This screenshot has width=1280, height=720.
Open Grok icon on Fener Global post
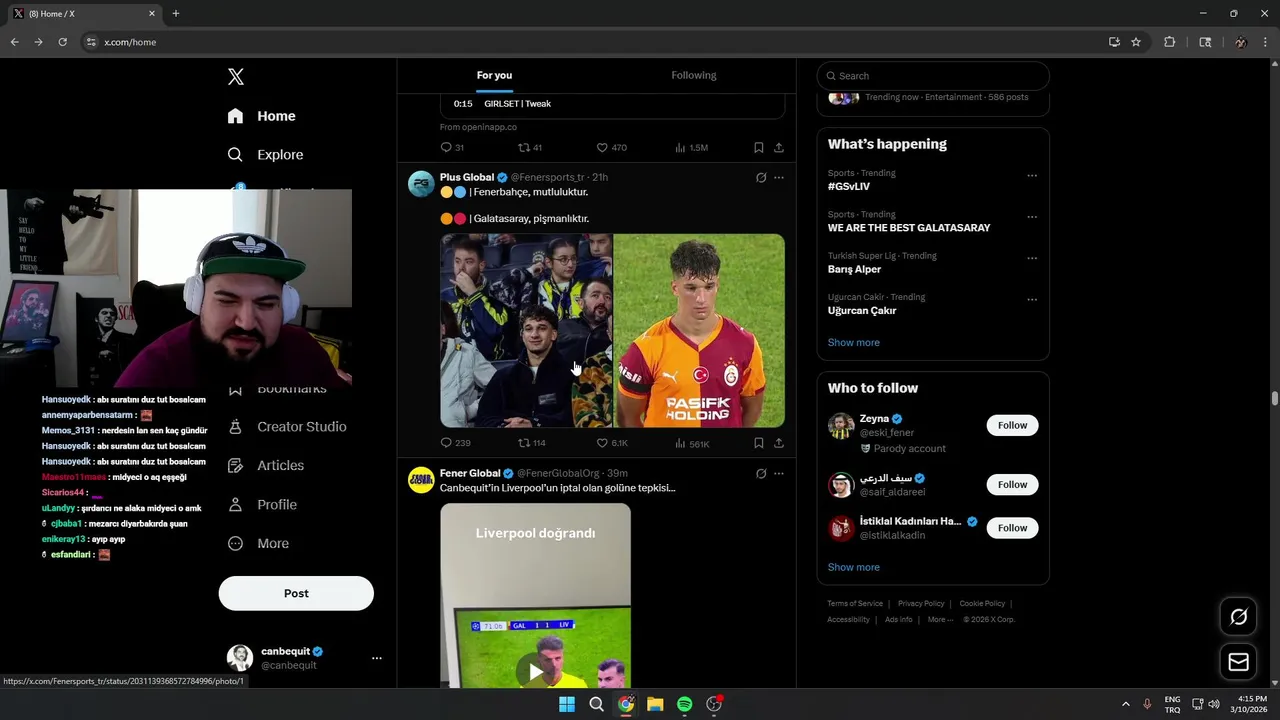(761, 474)
